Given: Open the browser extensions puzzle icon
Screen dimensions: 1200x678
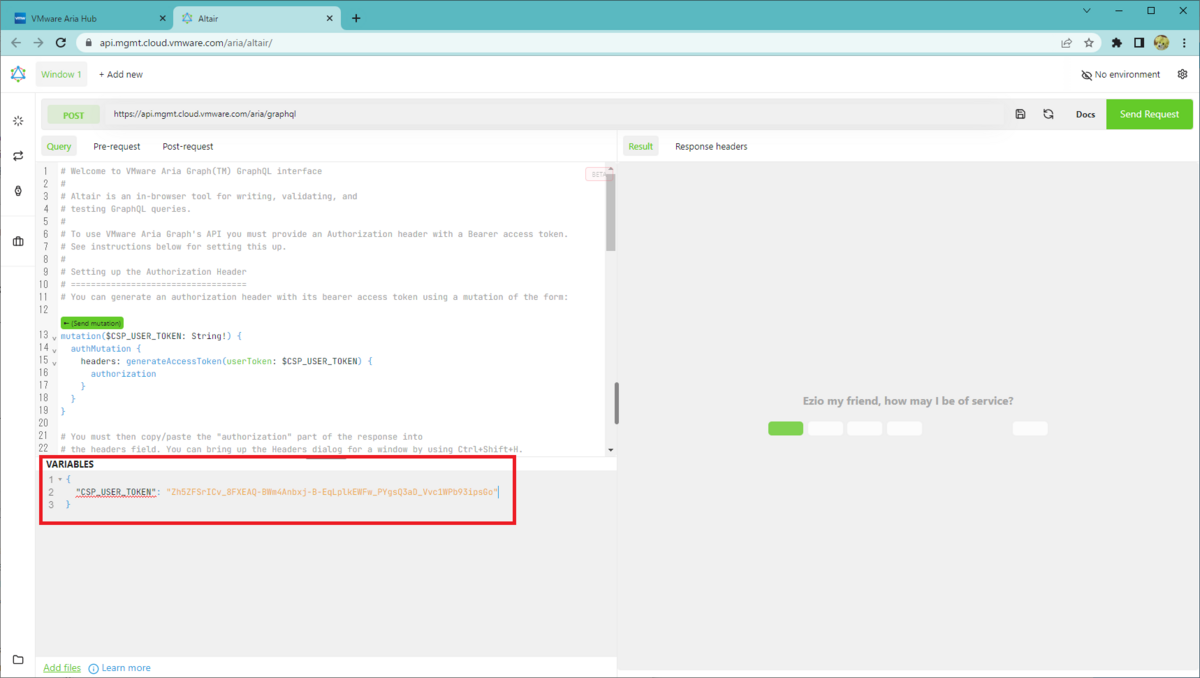Looking at the screenshot, I should click(x=1117, y=43).
